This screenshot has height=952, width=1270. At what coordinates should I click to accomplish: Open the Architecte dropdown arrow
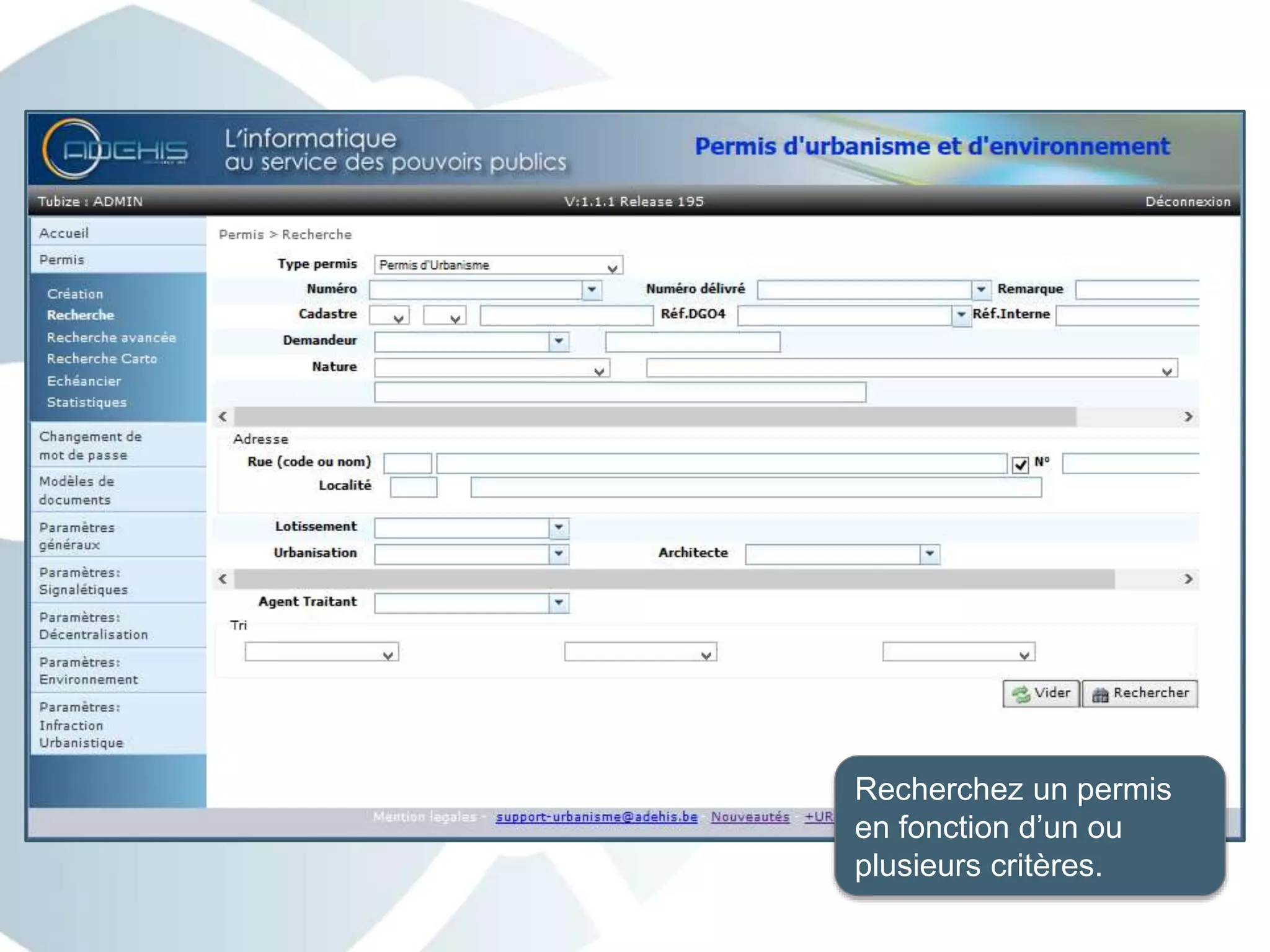[930, 554]
